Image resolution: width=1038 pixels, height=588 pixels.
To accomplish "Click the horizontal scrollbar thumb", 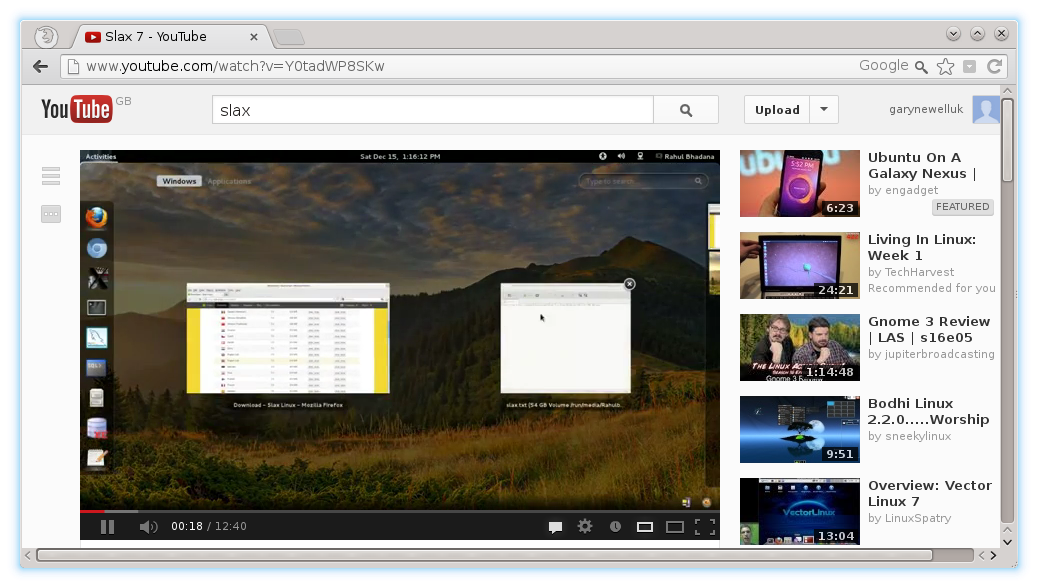I will pyautogui.click(x=485, y=555).
